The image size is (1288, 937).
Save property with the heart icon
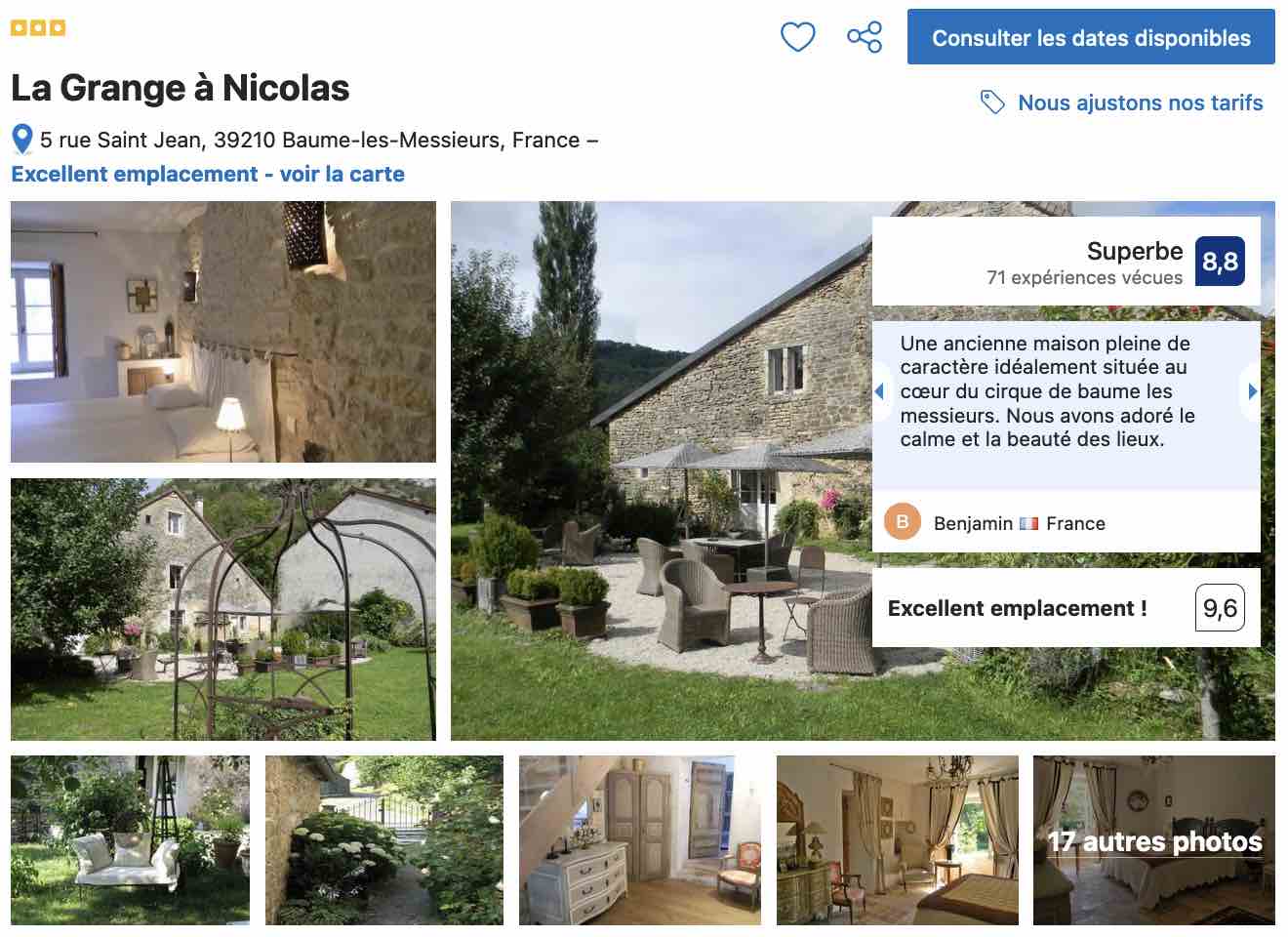797,37
